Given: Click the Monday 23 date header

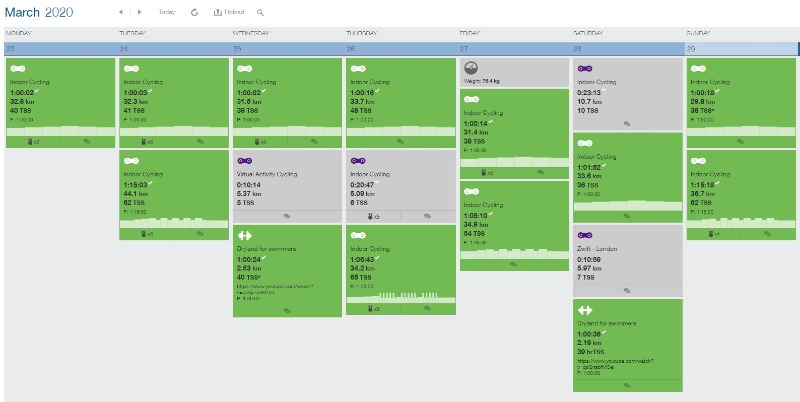Looking at the screenshot, I should click(60, 49).
